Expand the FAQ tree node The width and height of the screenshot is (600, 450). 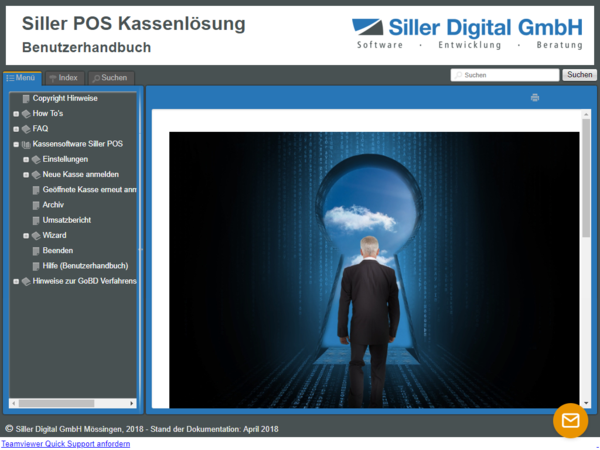[15, 129]
